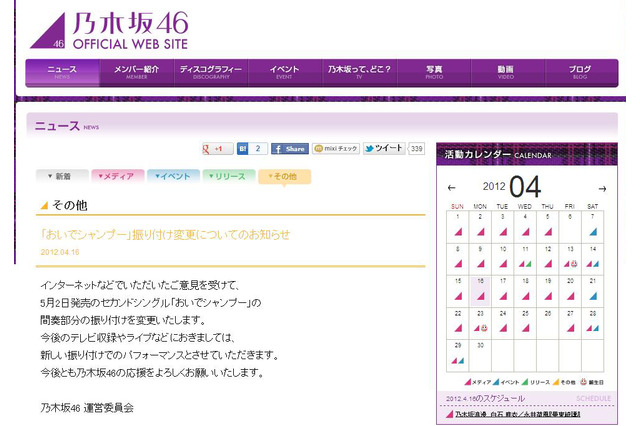Click the mixi チェック button
Viewport: 640px width, 426px height.
click(x=336, y=149)
